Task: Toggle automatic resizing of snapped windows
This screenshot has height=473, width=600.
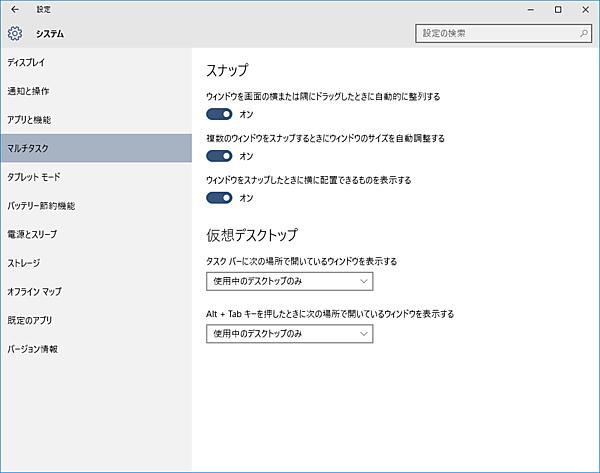Action: pyautogui.click(x=219, y=156)
